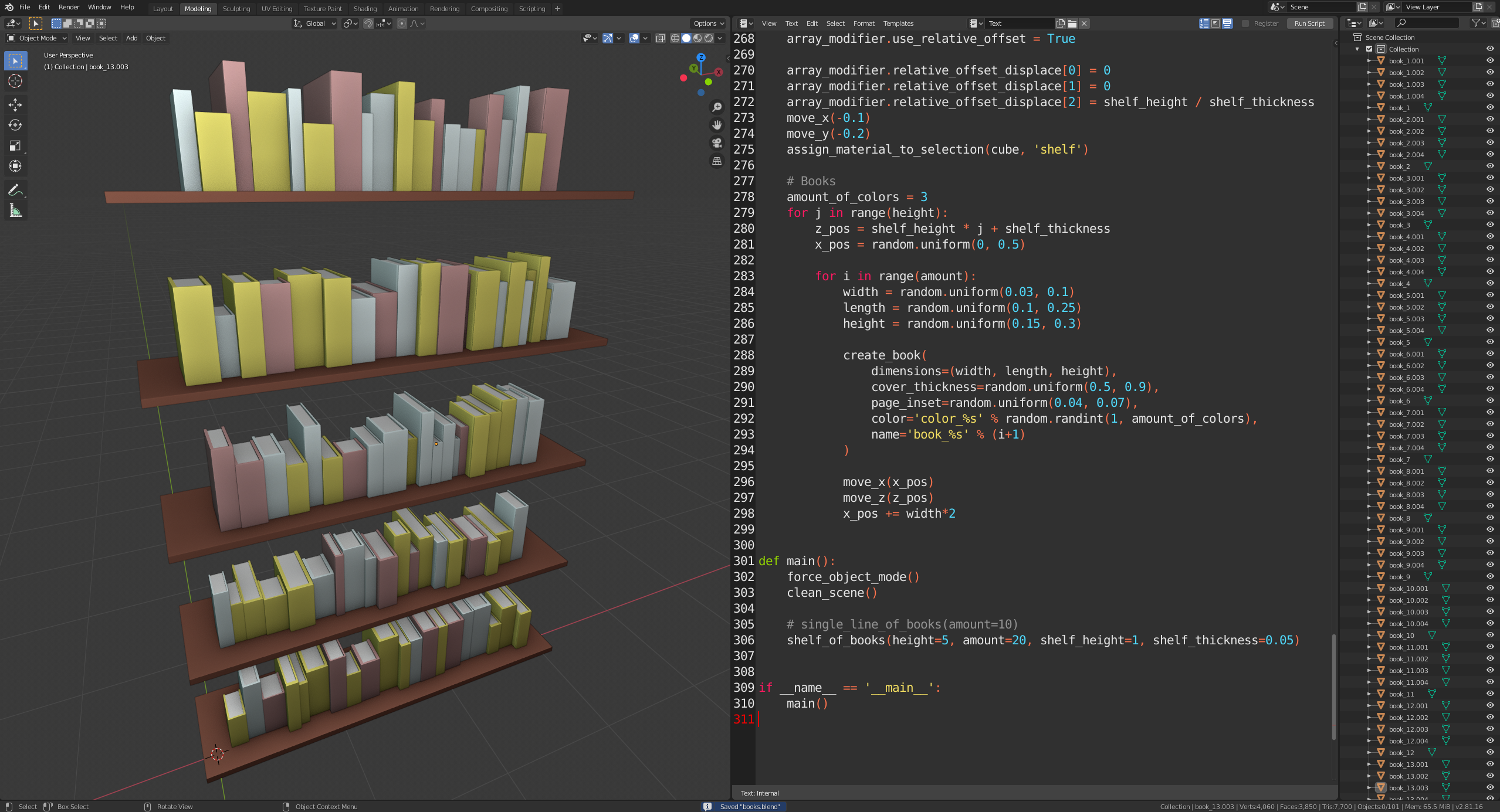Open viewport Add menu
This screenshot has height=812, width=1500.
(131, 38)
